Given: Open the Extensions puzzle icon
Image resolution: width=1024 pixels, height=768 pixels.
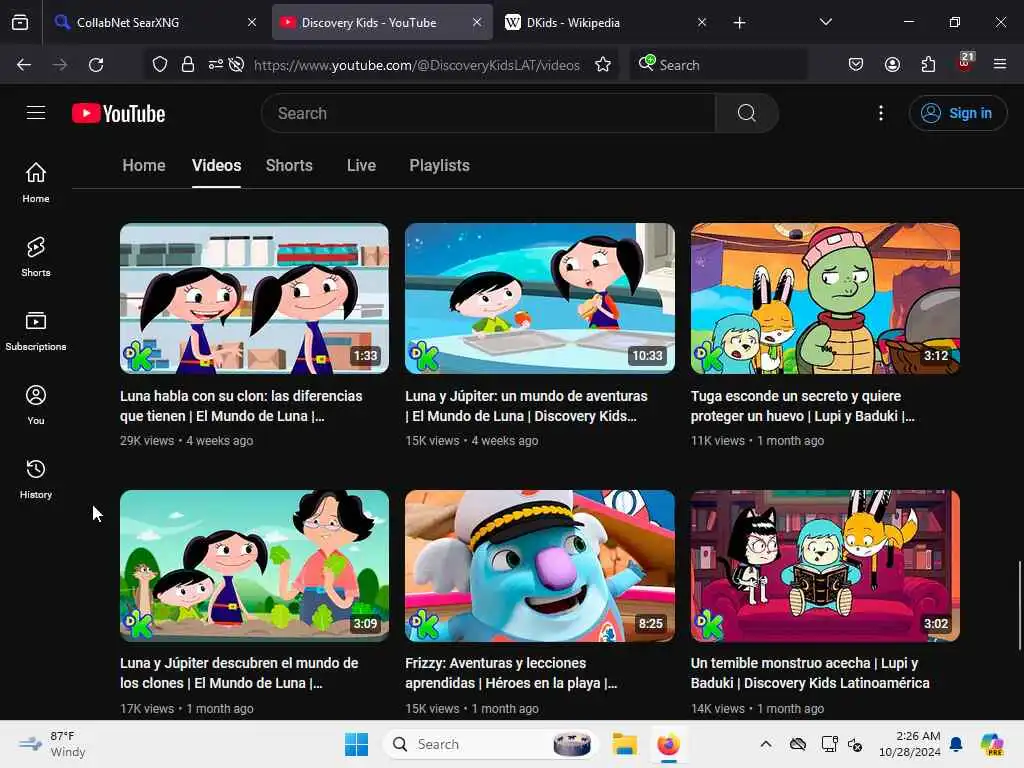Looking at the screenshot, I should pyautogui.click(x=928, y=65).
